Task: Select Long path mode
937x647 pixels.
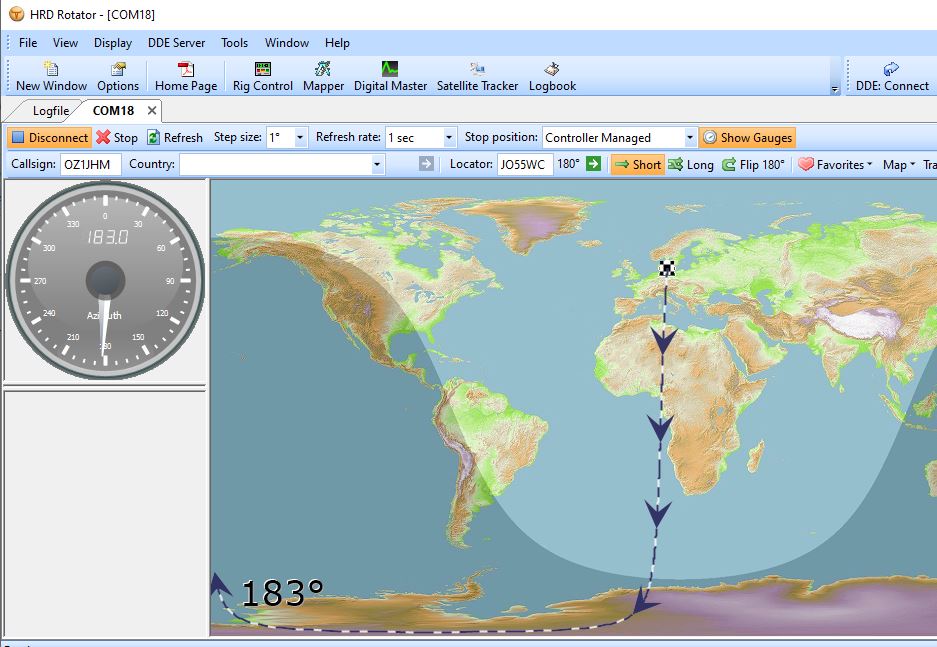Action: pos(691,164)
